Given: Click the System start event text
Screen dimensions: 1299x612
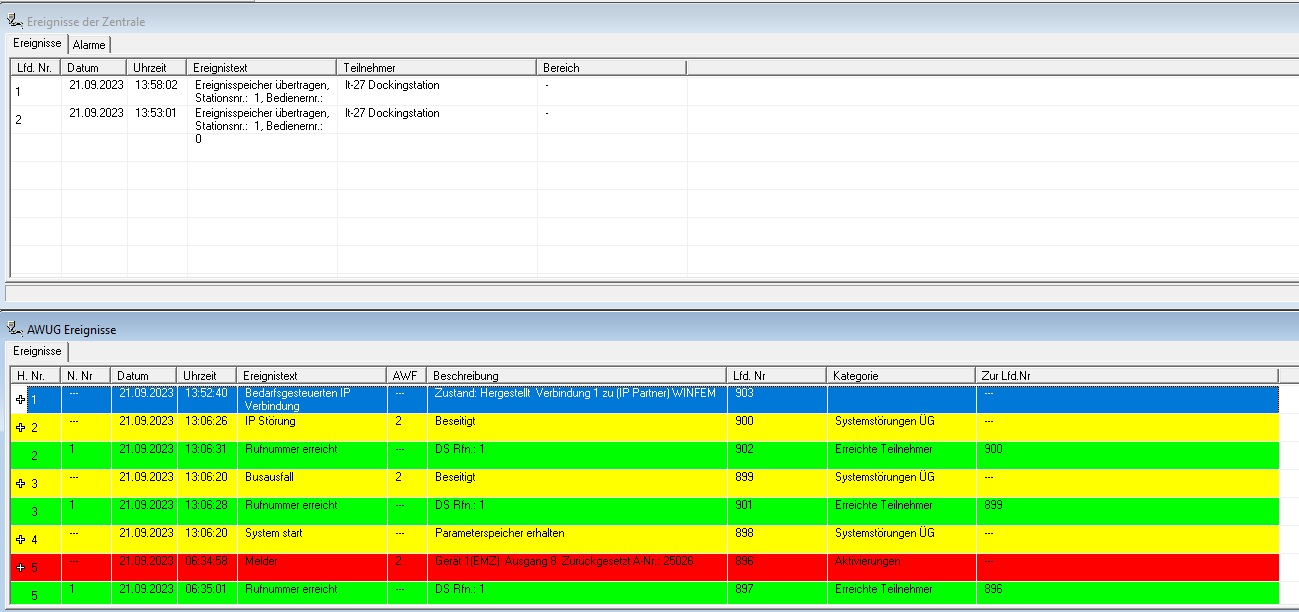Looking at the screenshot, I should click(273, 533).
